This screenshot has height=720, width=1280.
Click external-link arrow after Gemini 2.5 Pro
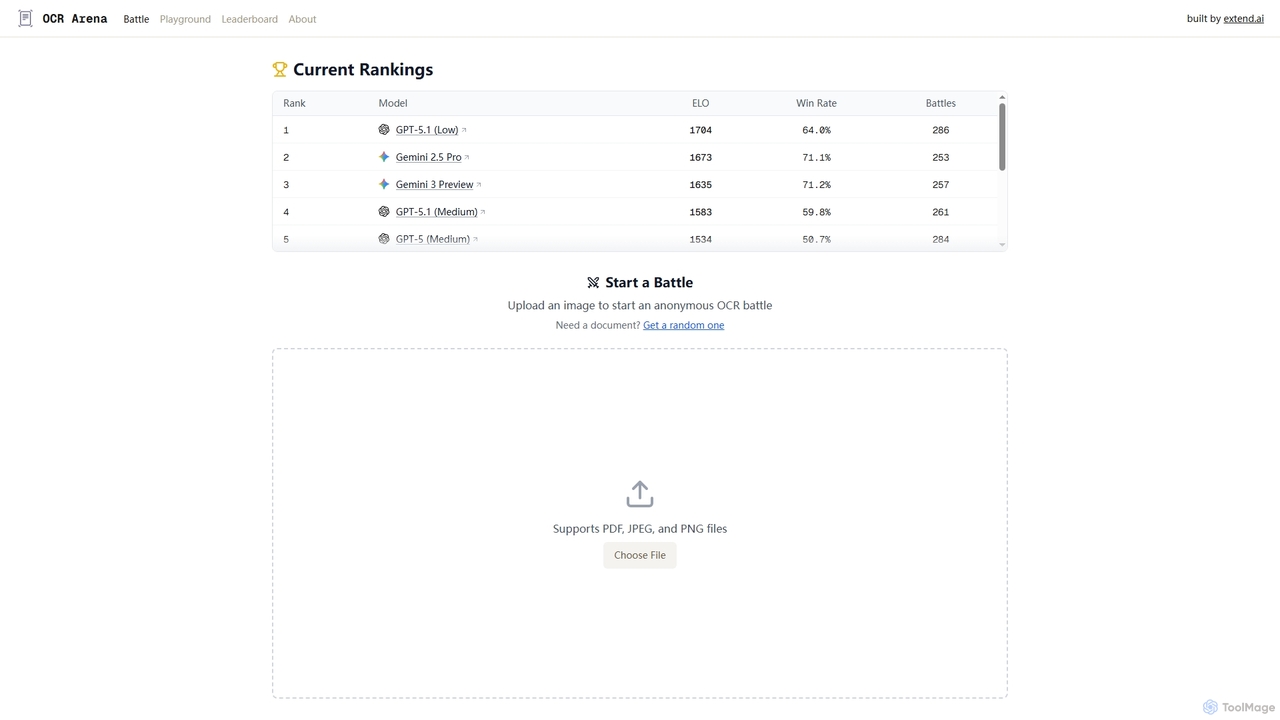tap(467, 157)
